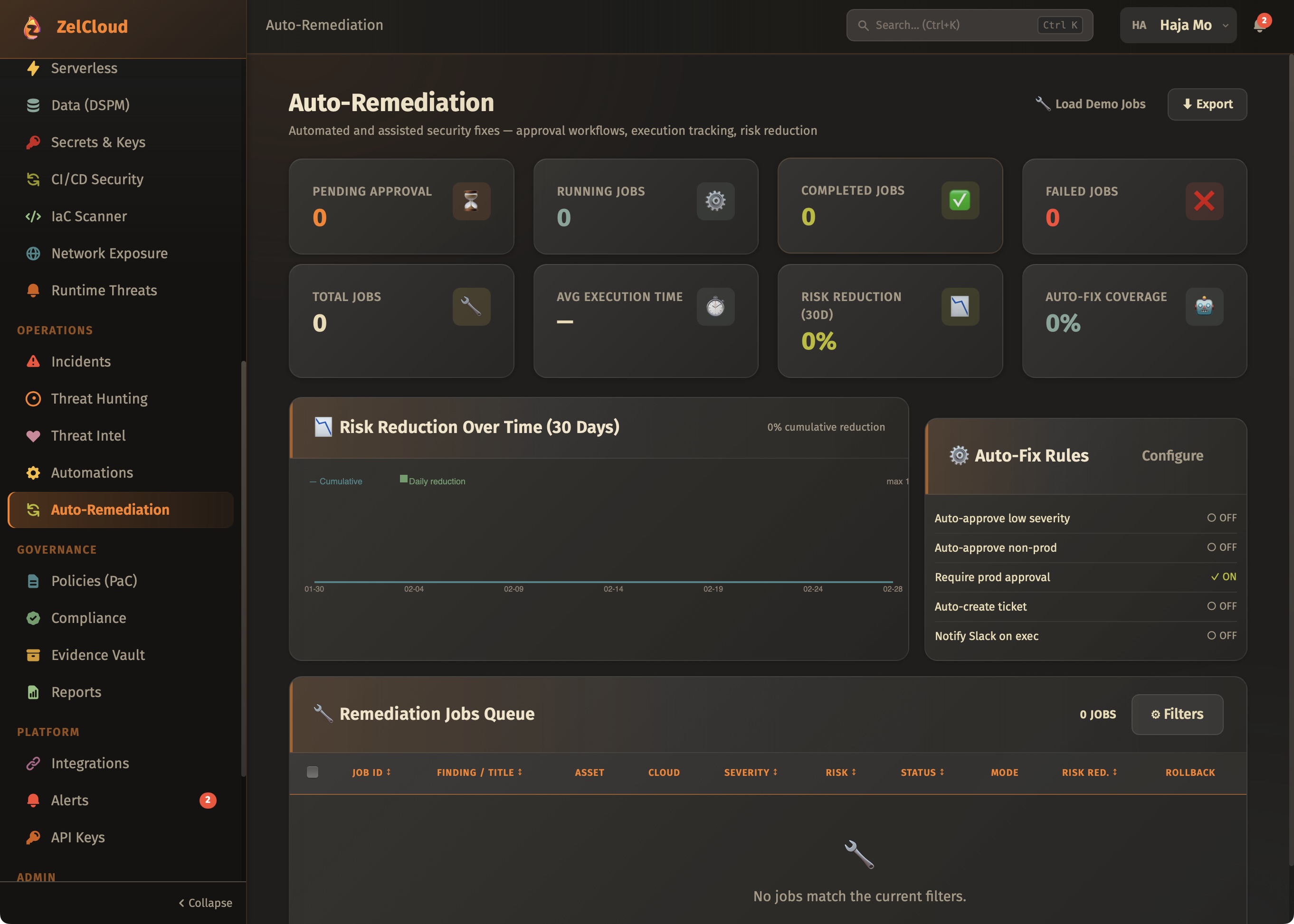
Task: Toggle the Require prod approval rule
Action: click(1223, 576)
